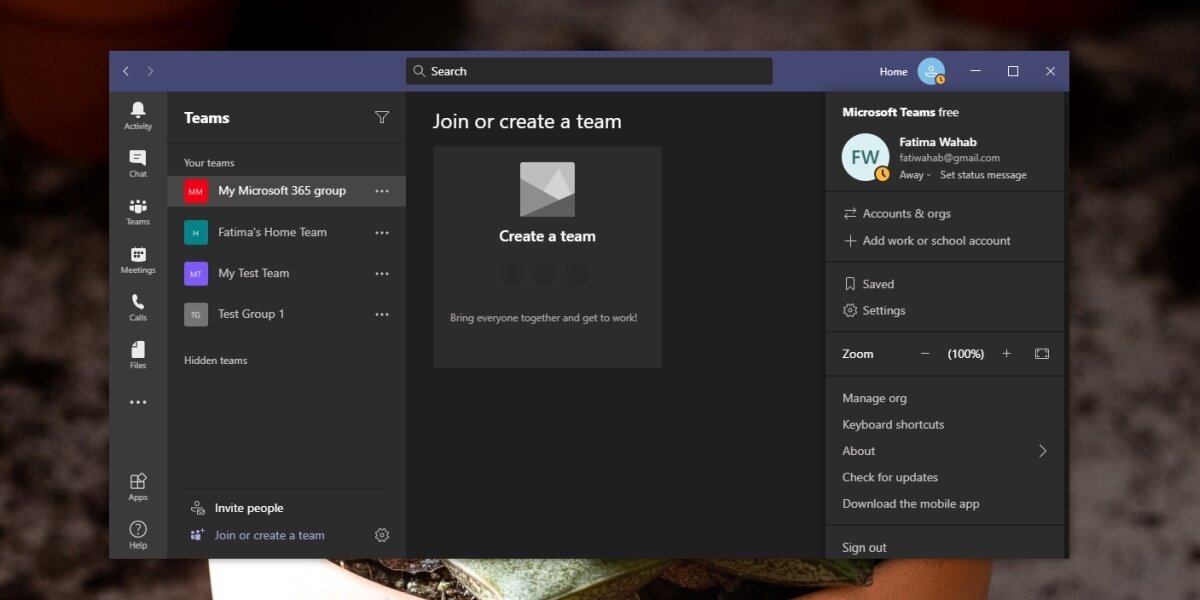The image size is (1200, 600).
Task: Select My Test Team
Action: [286, 273]
